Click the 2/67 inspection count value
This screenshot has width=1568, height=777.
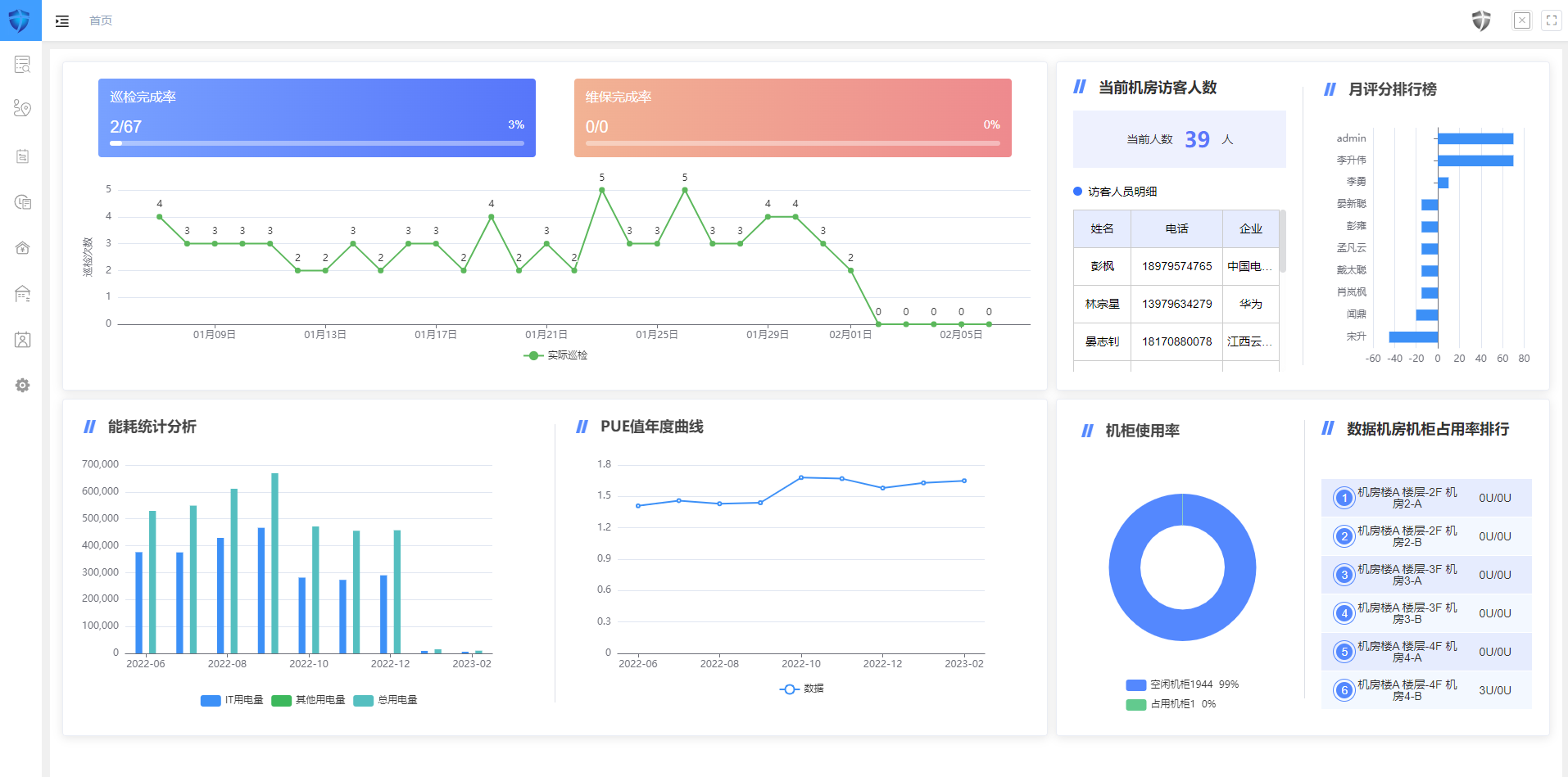click(x=125, y=127)
